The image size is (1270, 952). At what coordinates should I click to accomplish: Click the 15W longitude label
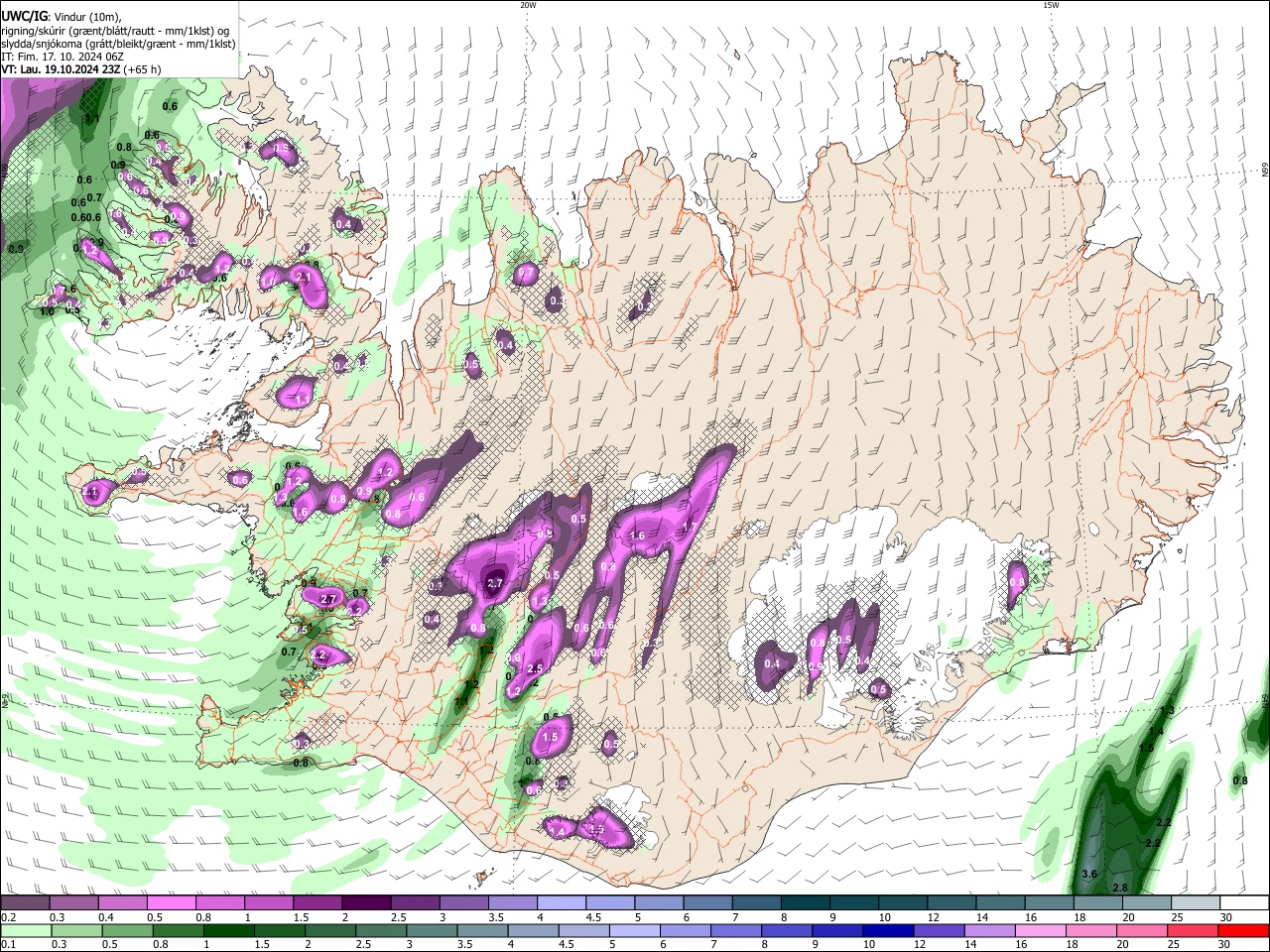(x=1051, y=5)
